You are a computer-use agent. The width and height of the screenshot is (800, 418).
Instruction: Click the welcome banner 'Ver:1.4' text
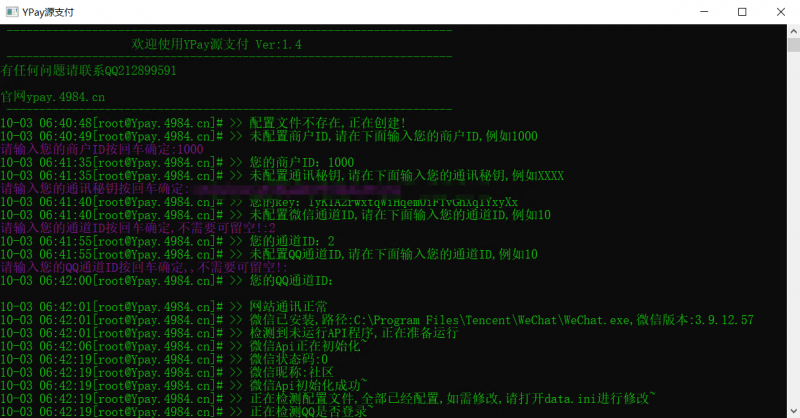click(279, 44)
